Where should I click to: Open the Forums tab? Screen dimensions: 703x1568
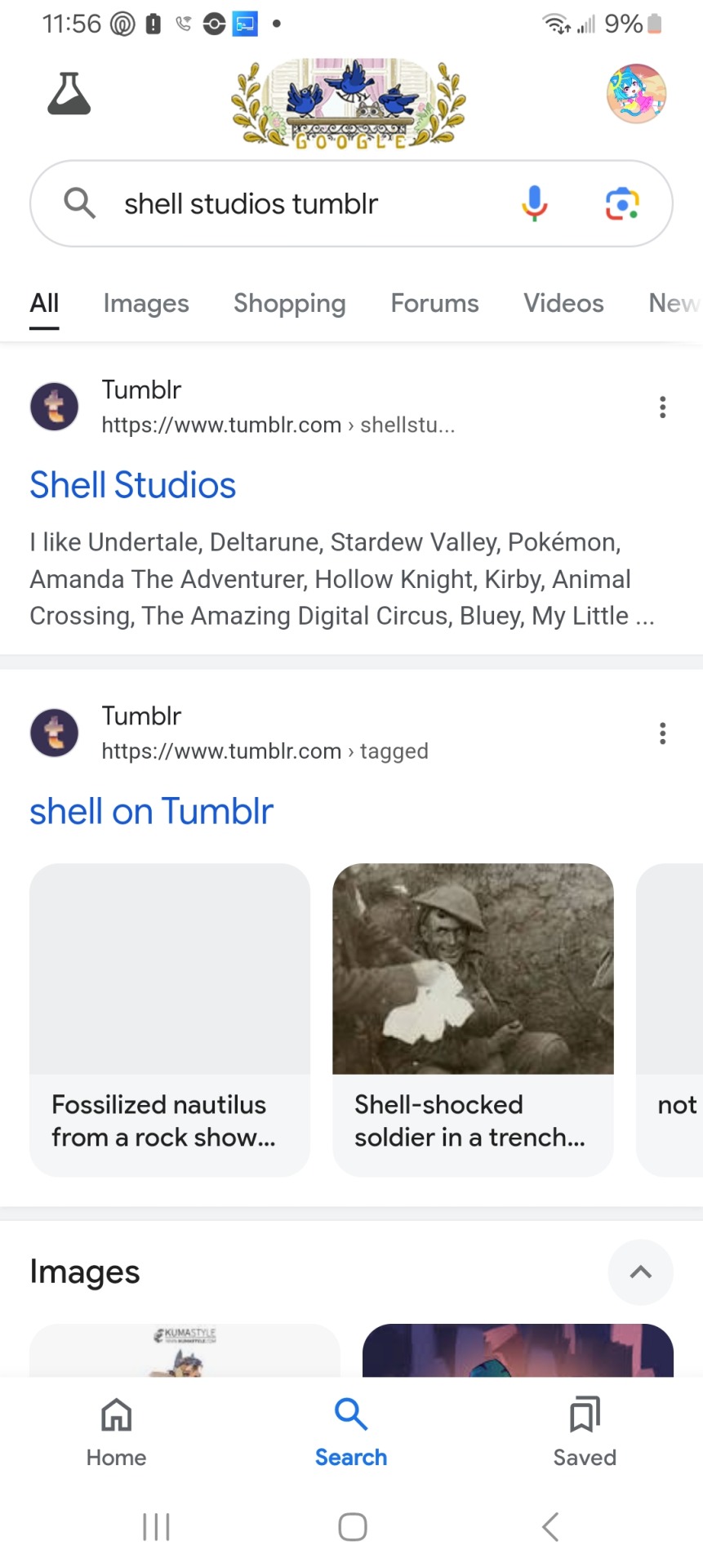click(x=434, y=304)
